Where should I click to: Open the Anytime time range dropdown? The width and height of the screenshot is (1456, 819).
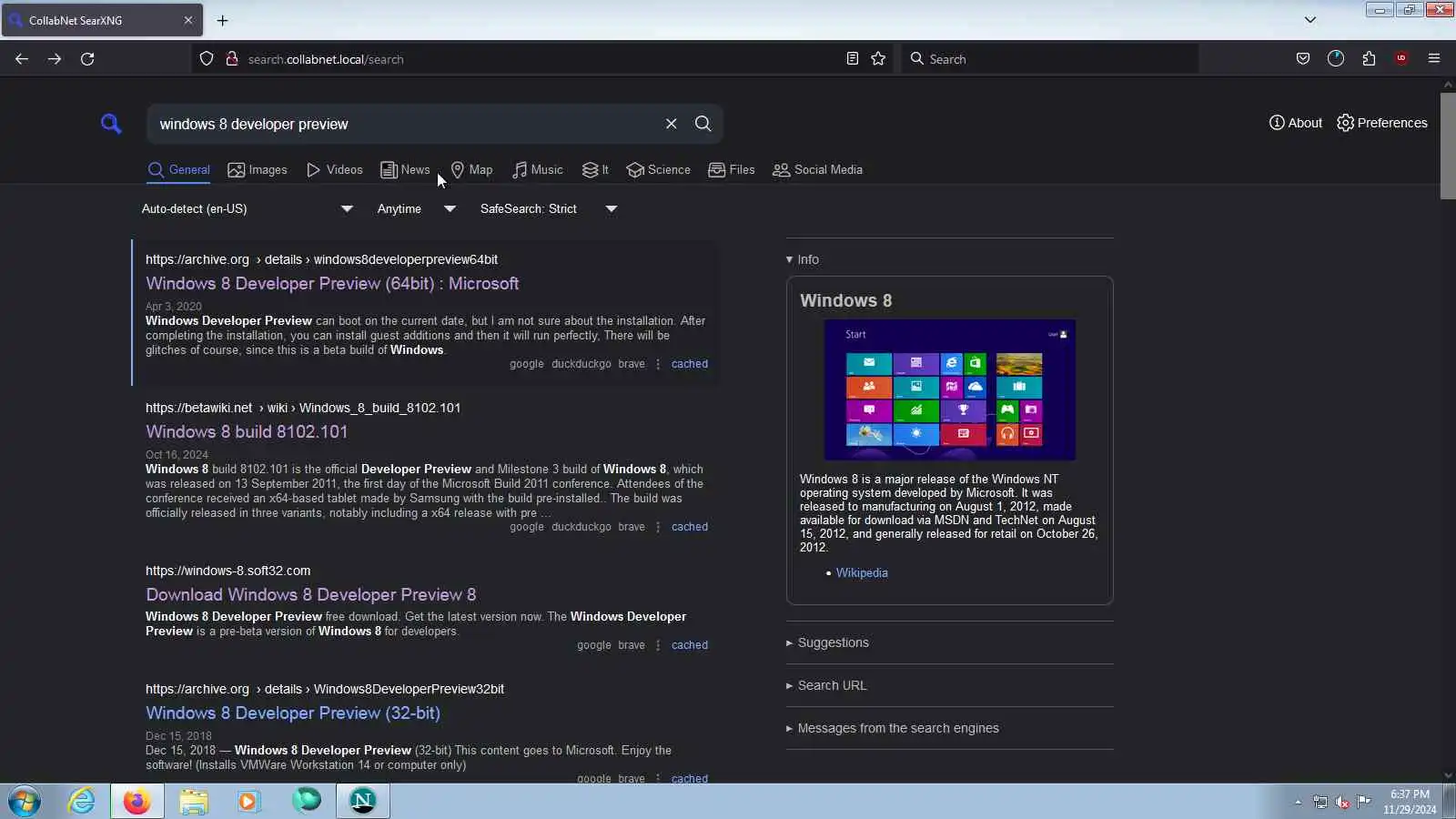[416, 209]
